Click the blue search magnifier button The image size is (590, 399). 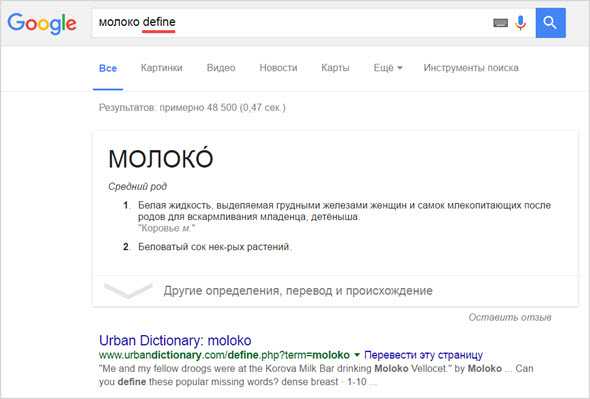pos(550,23)
